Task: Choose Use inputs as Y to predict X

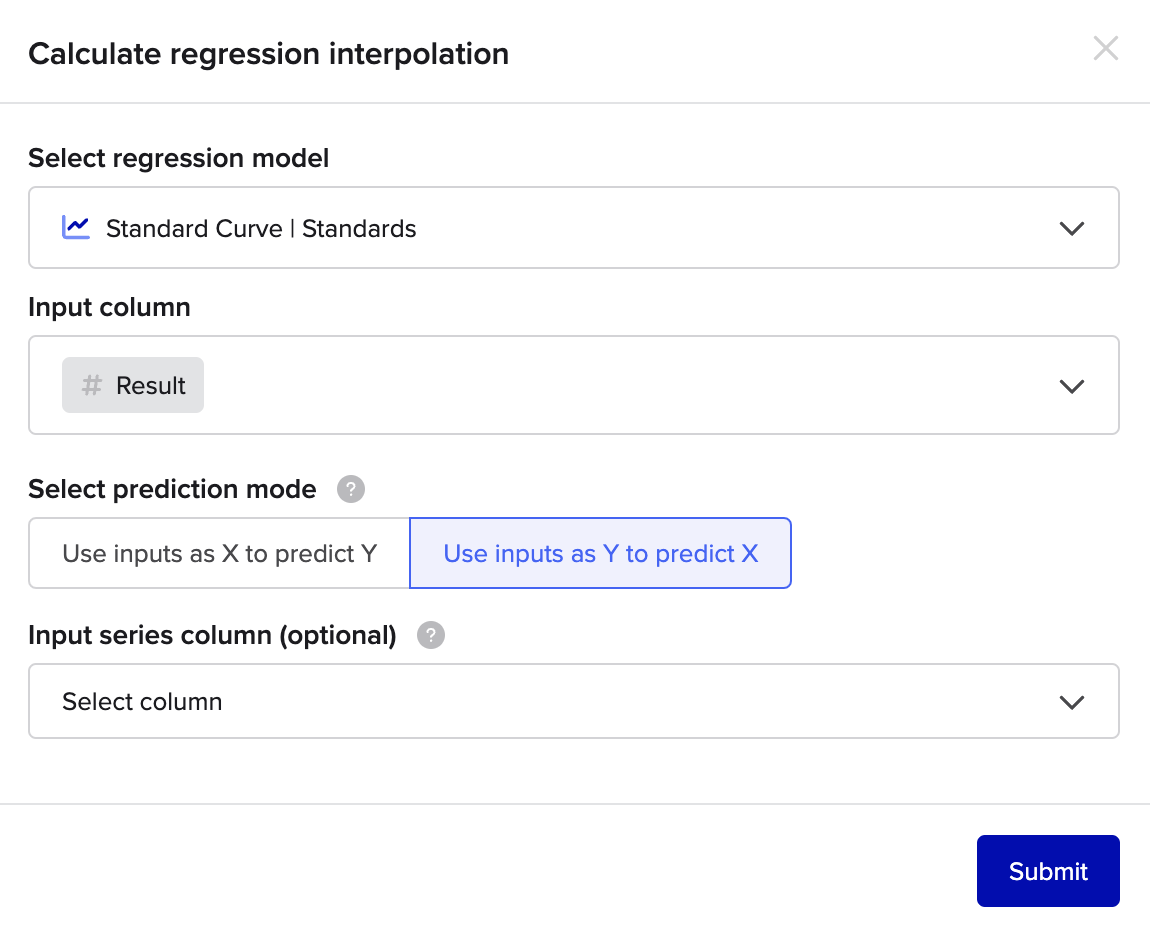Action: (x=601, y=554)
